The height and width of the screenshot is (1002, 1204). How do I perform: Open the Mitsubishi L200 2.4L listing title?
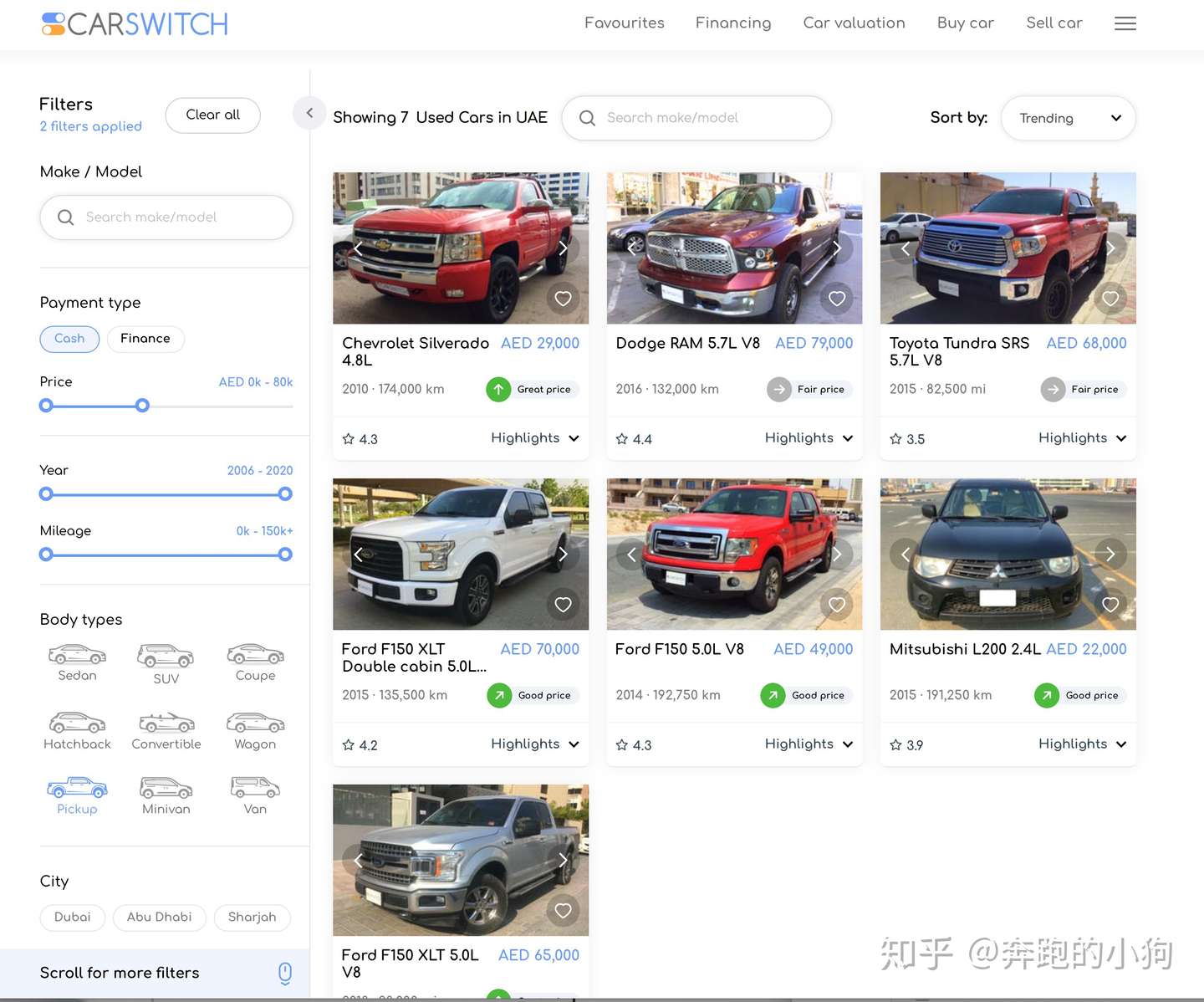click(x=966, y=649)
